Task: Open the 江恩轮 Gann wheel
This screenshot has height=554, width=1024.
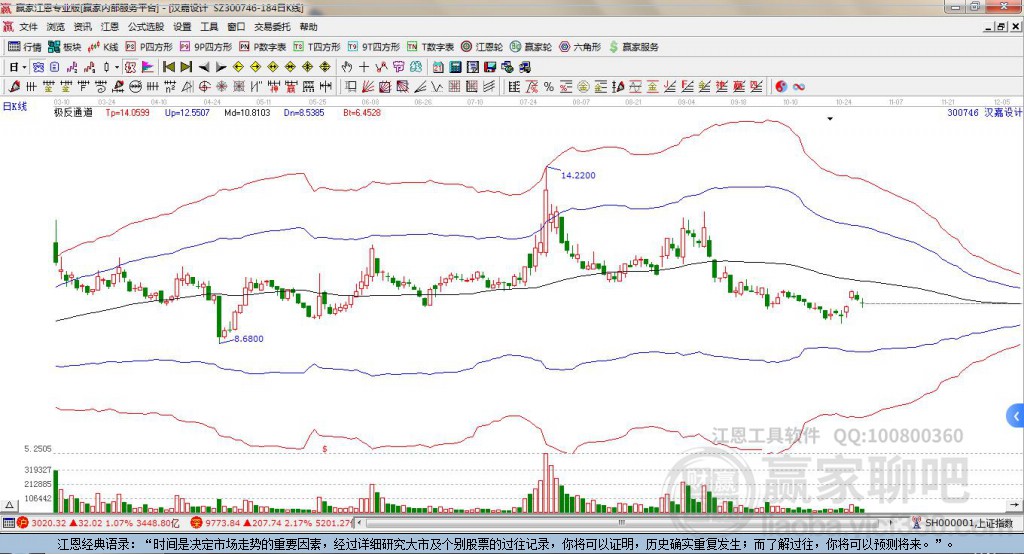Action: (x=482, y=47)
